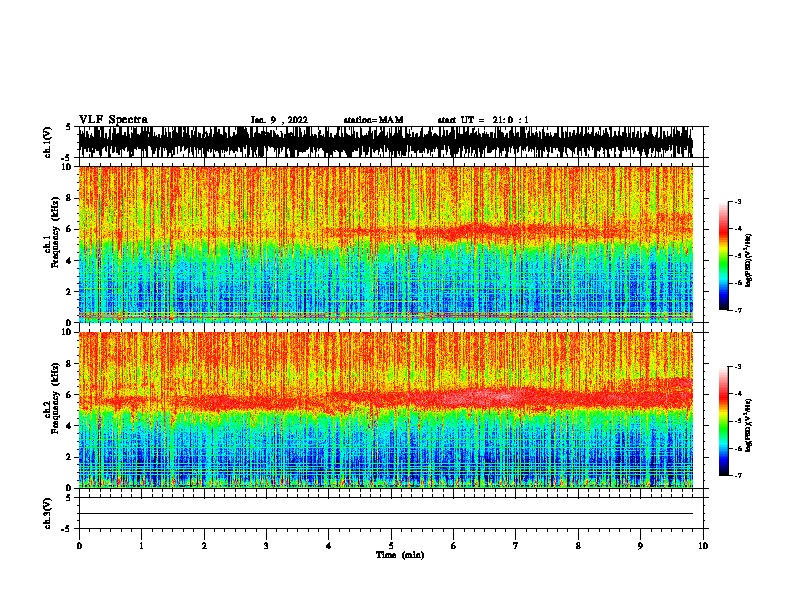Viewport: 792px width, 612px height.
Task: Select the ch.1 "Frequency (kHz)" axis label
Action: 55,233
